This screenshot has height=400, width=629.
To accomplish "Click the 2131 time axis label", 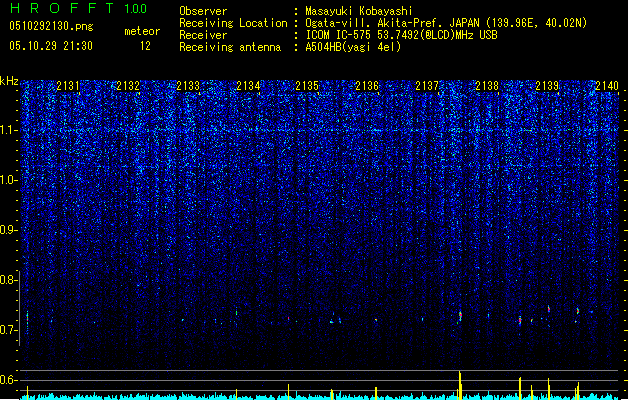I will (68, 86).
